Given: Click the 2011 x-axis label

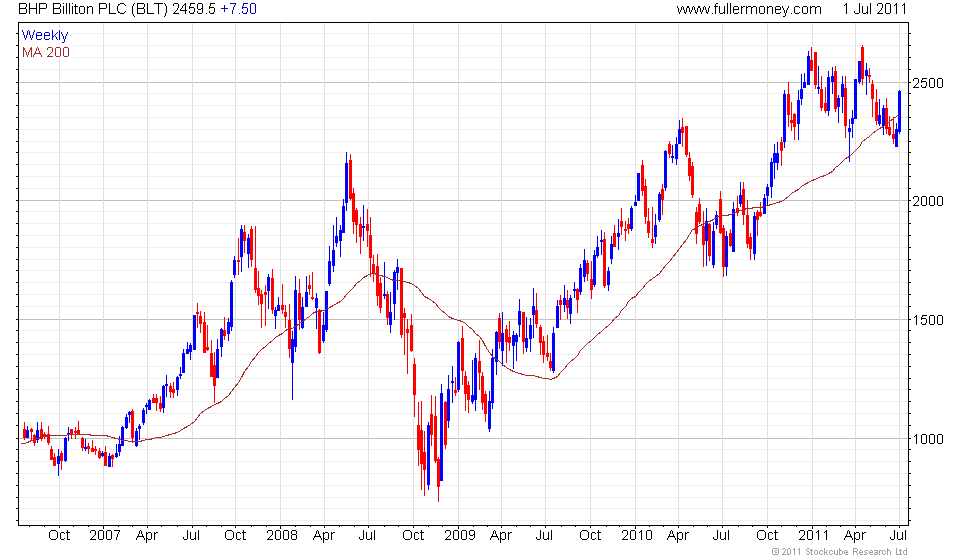Looking at the screenshot, I should (x=813, y=536).
